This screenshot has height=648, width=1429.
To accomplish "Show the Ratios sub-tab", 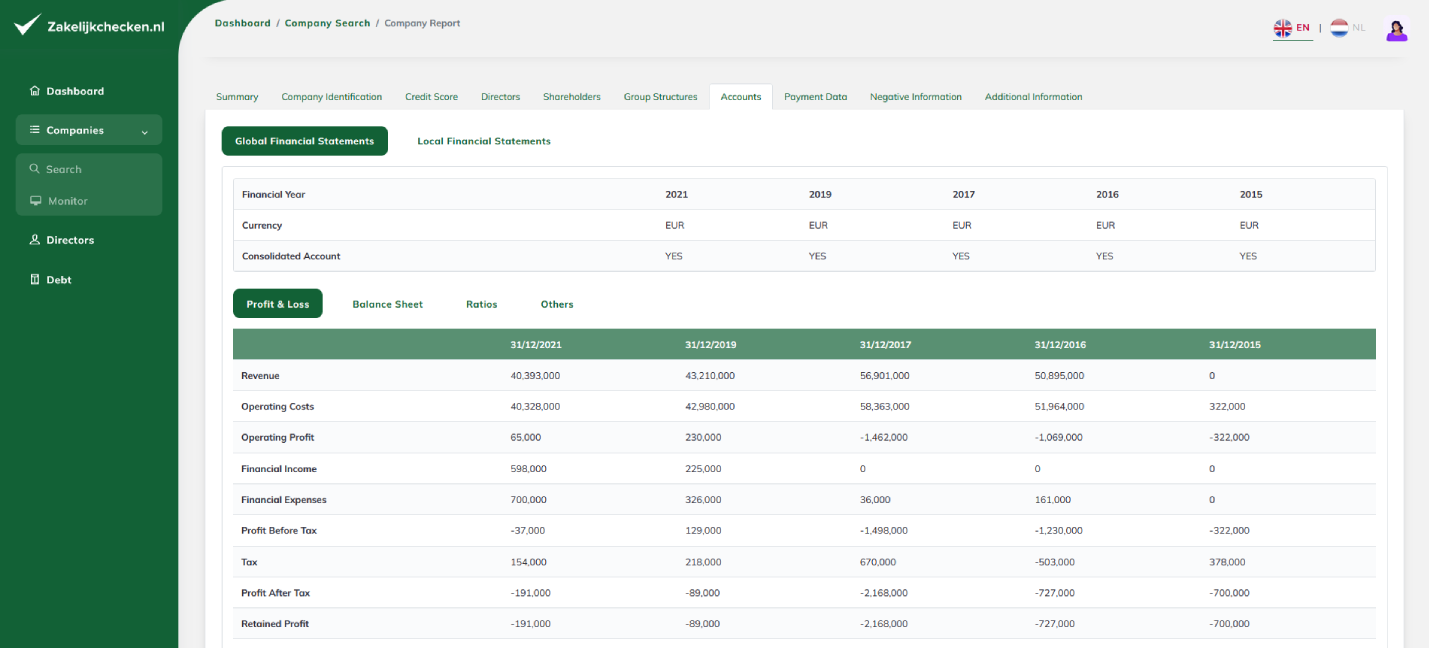I will pyautogui.click(x=482, y=304).
